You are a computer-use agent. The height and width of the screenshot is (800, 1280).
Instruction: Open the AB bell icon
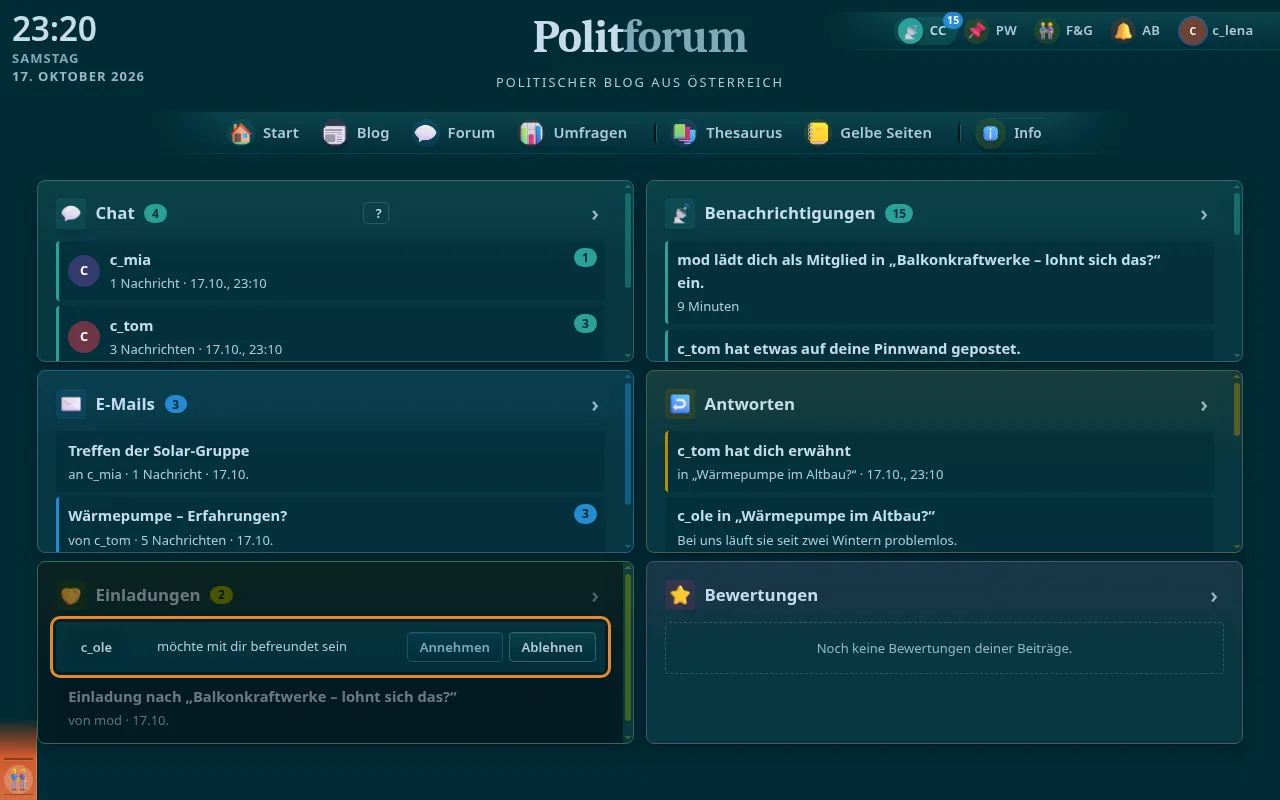(x=1124, y=31)
